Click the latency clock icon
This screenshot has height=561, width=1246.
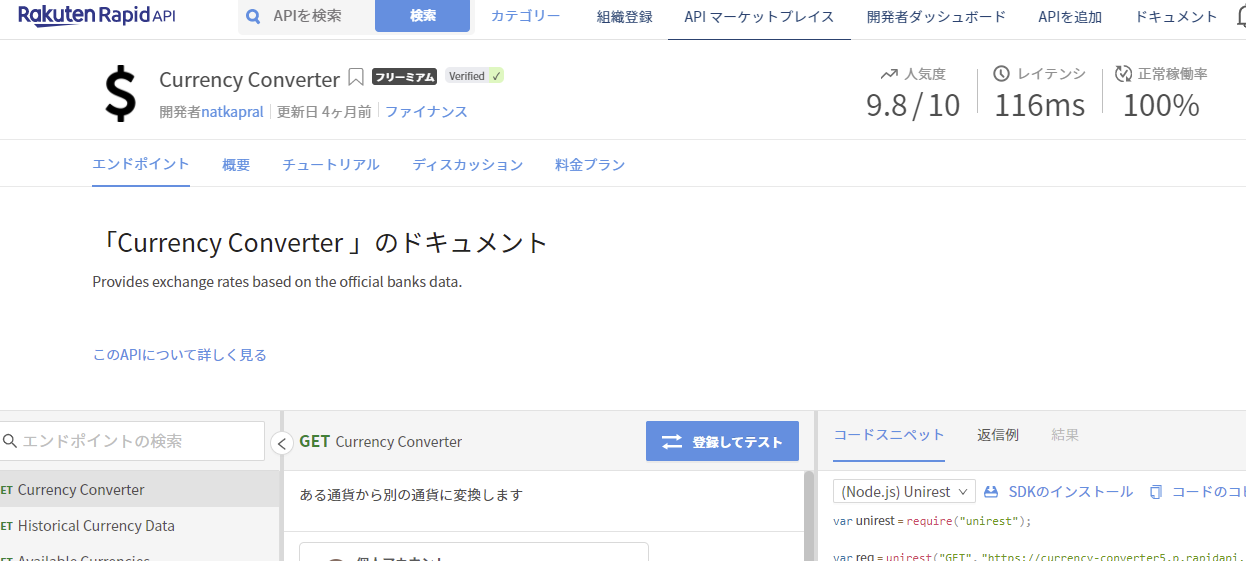coord(1002,74)
